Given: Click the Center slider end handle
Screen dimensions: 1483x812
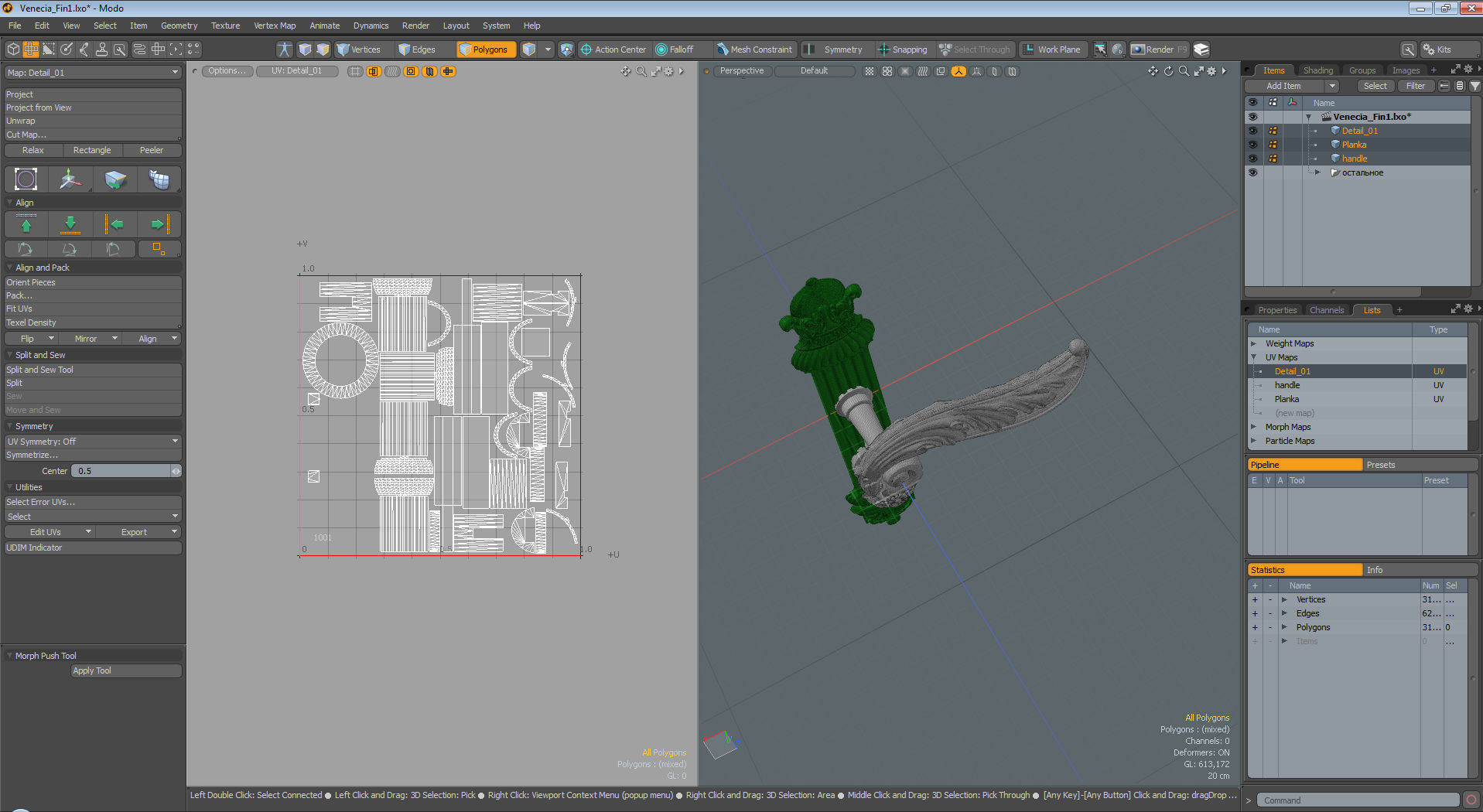Looking at the screenshot, I should coord(176,471).
